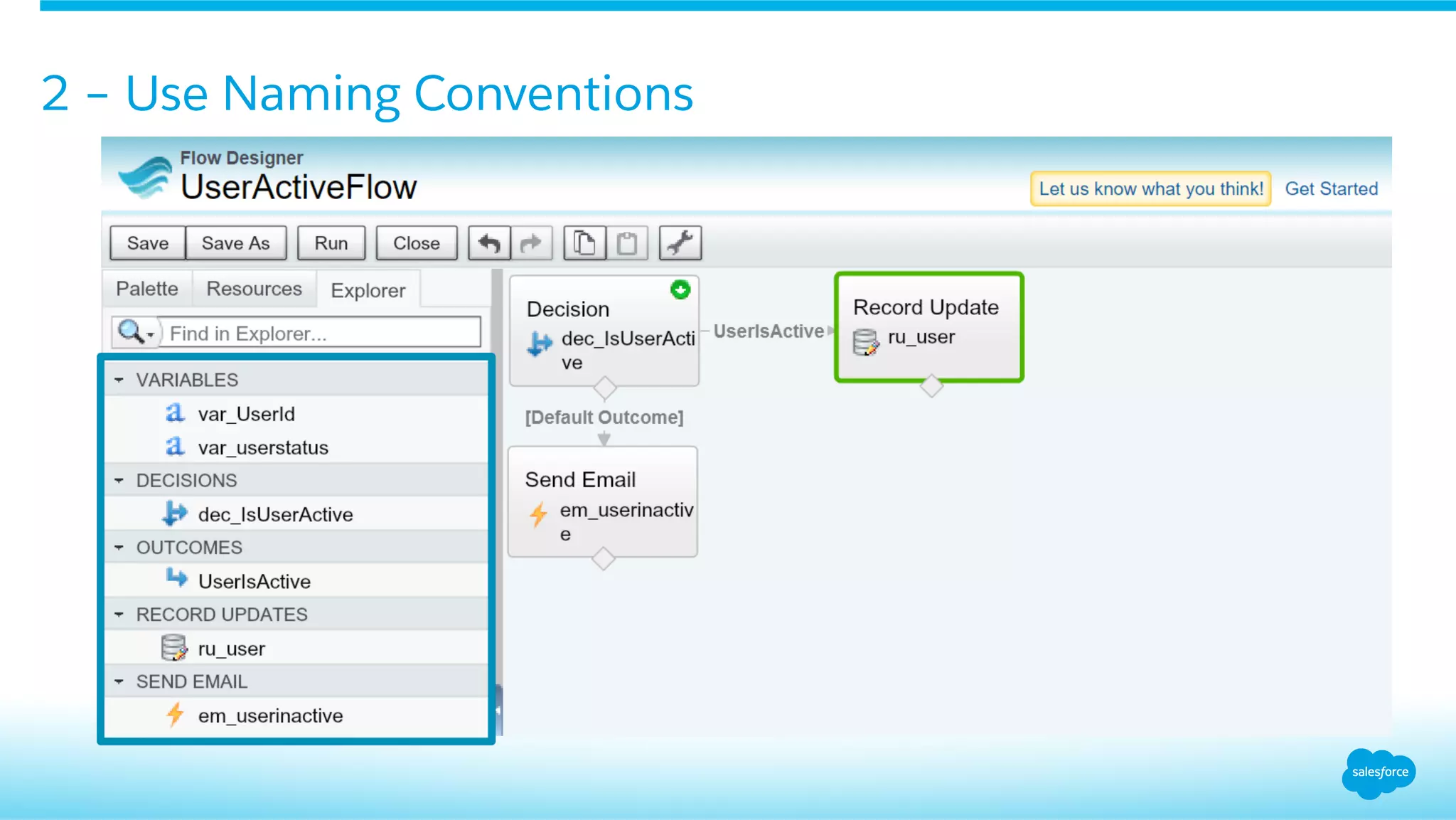Collapse sidebar using panel splitter handle

498,710
